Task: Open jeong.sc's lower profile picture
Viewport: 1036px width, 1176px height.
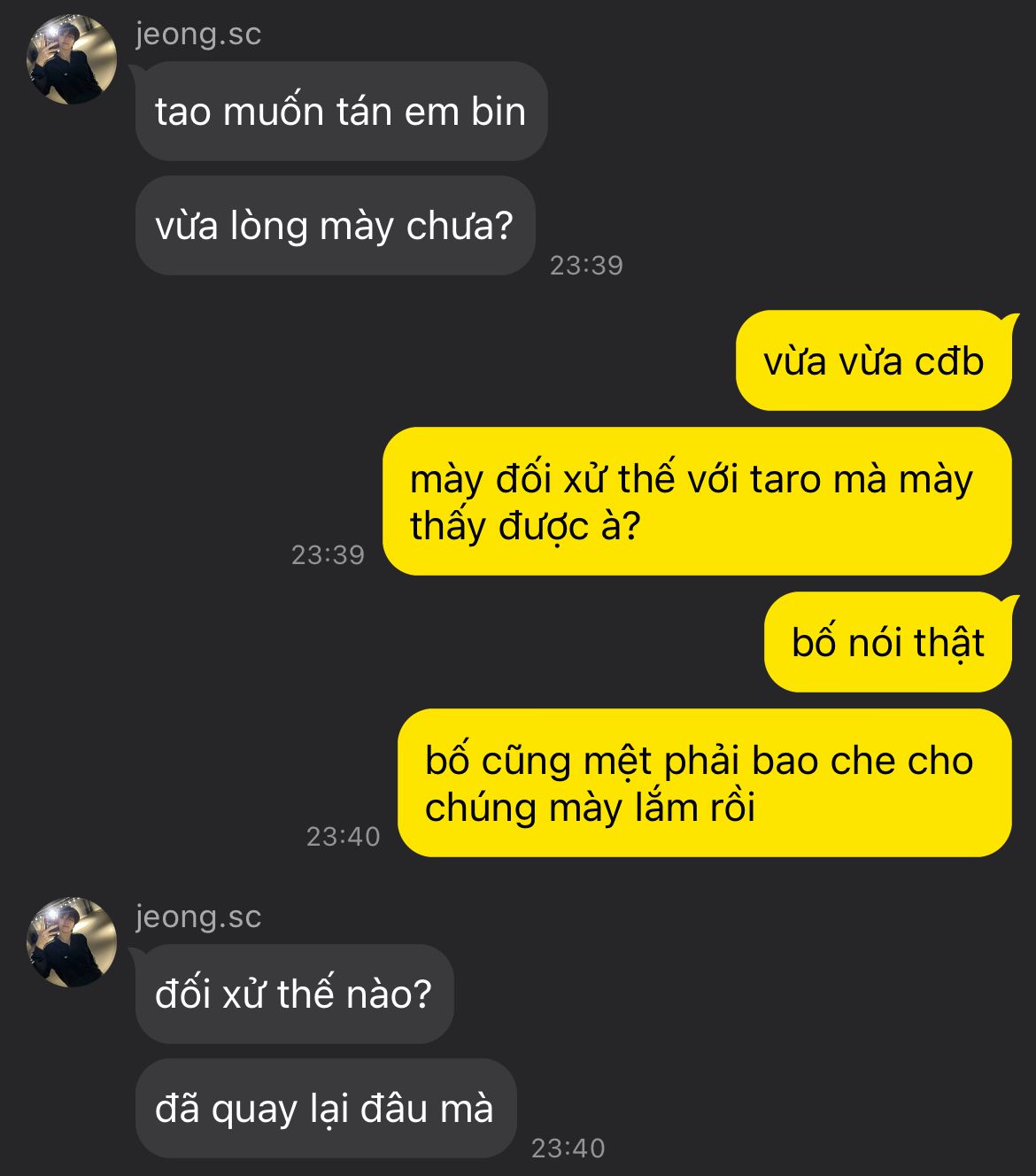Action: coord(73,943)
